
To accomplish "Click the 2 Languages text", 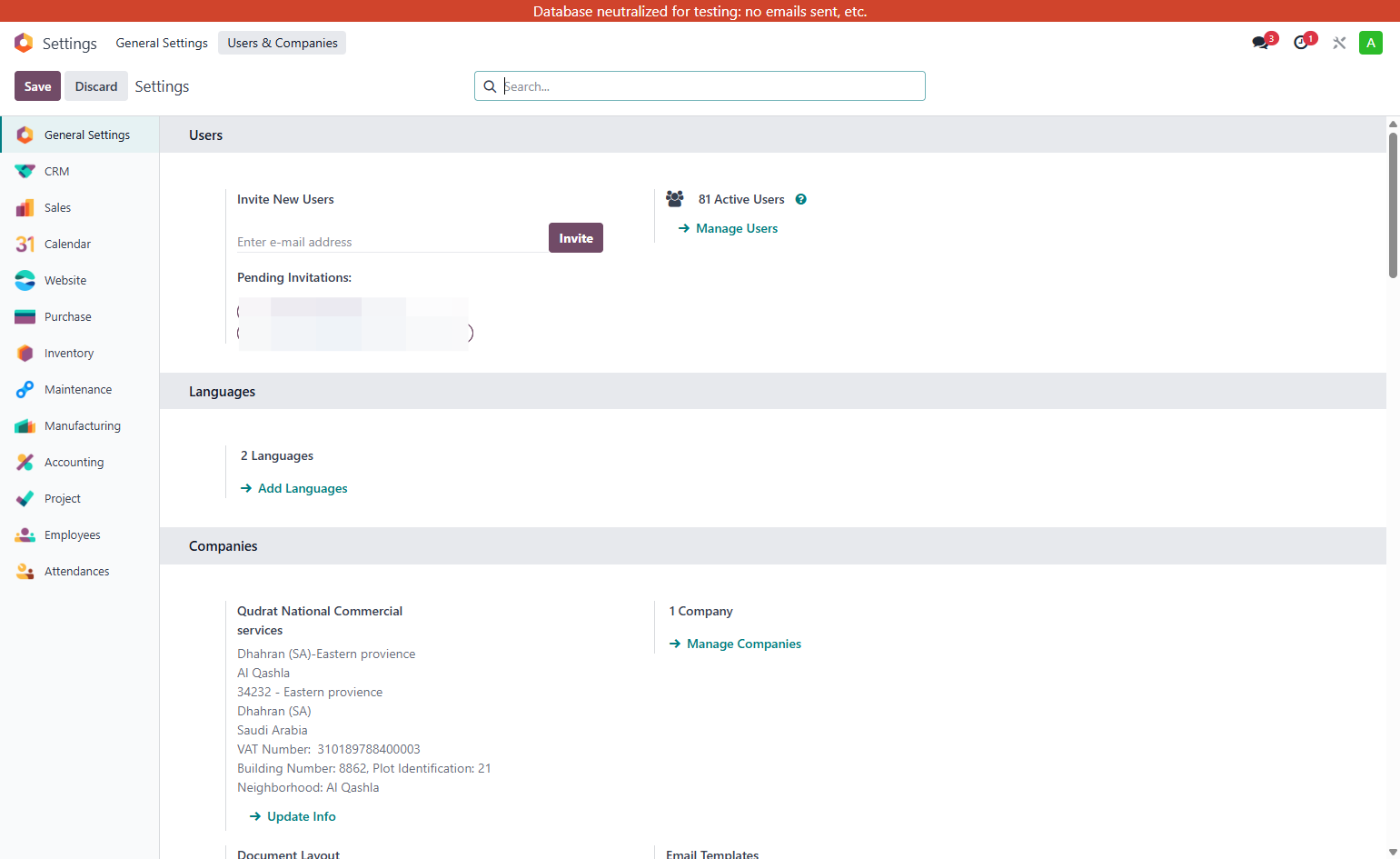I will pos(277,455).
